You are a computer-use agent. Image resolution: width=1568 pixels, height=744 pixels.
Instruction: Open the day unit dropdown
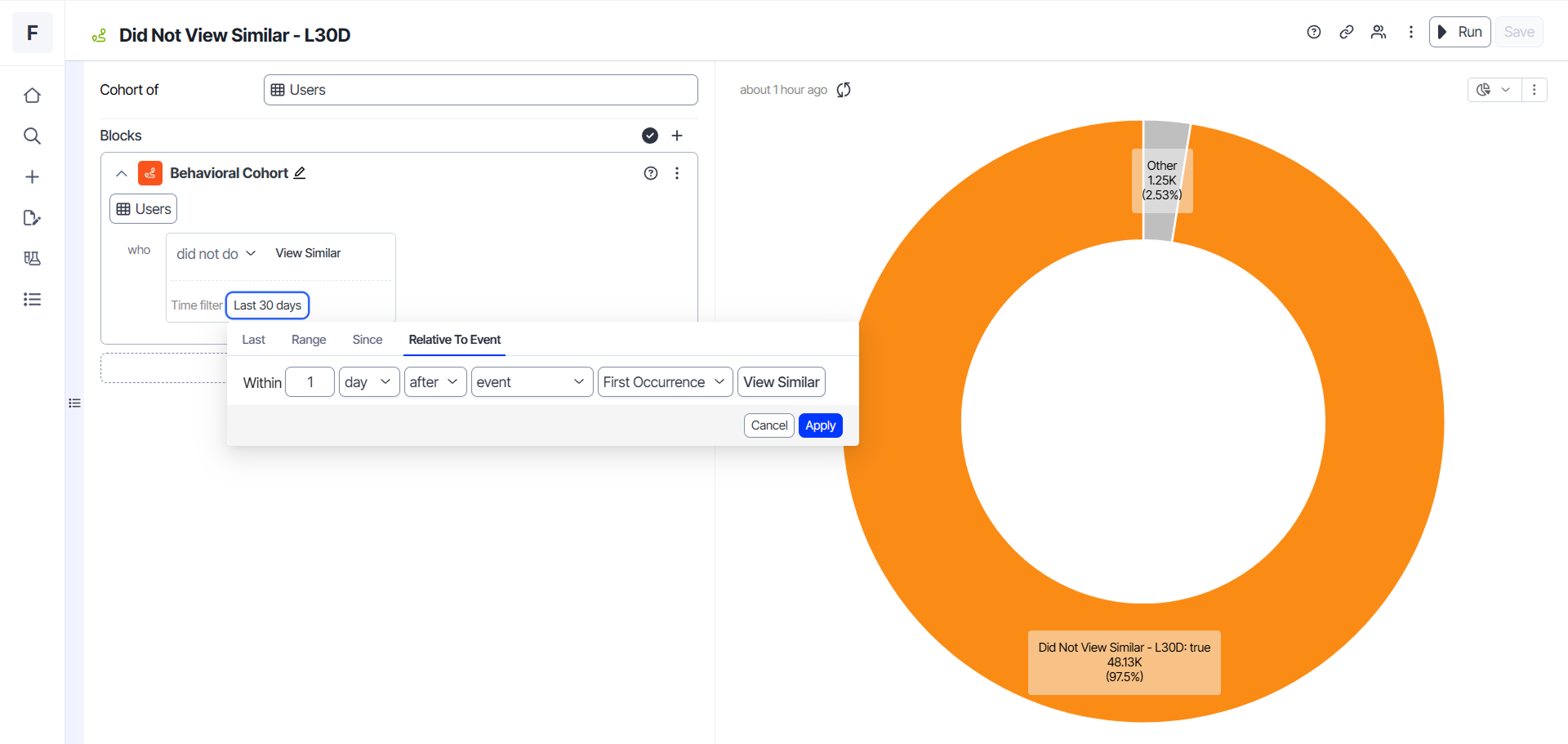369,382
